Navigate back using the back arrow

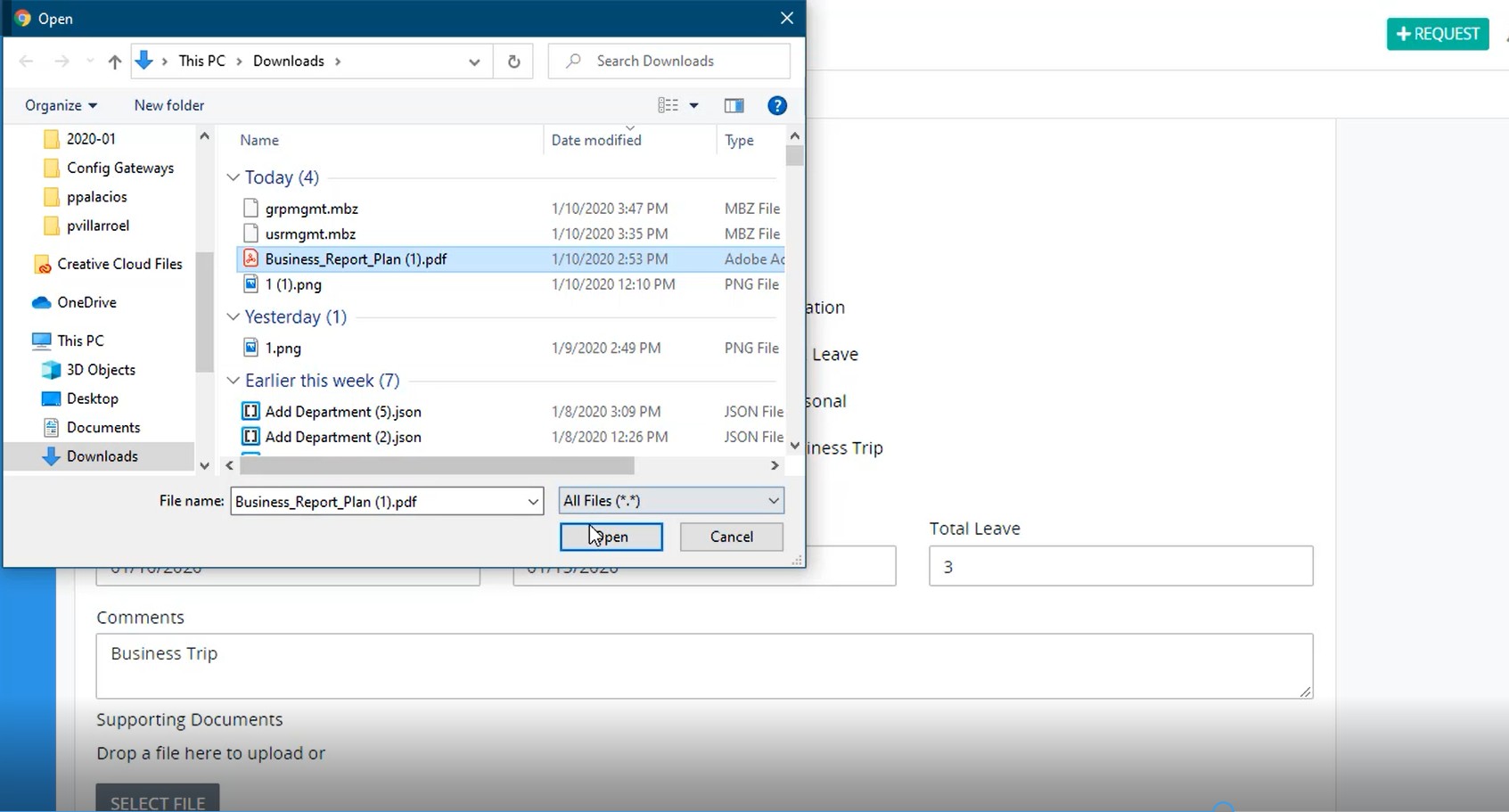[26, 61]
